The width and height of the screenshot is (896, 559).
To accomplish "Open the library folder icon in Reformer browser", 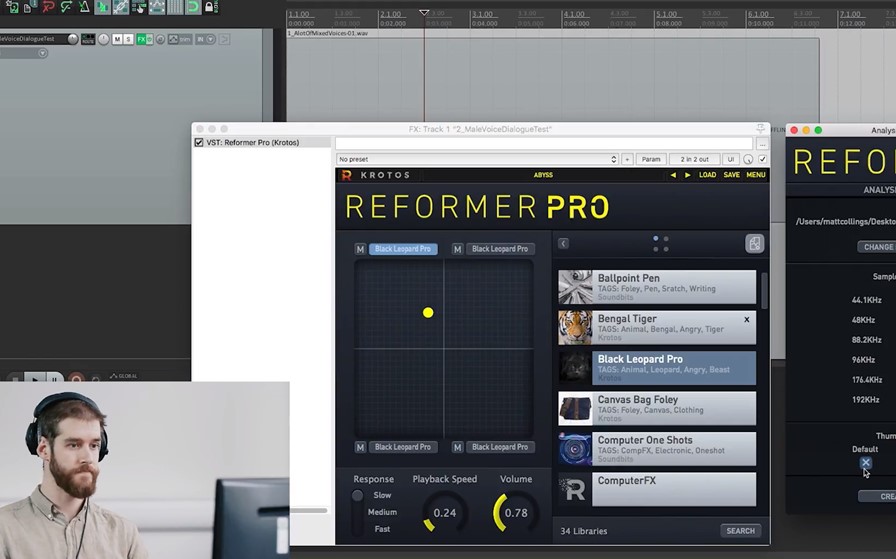I will click(x=754, y=243).
